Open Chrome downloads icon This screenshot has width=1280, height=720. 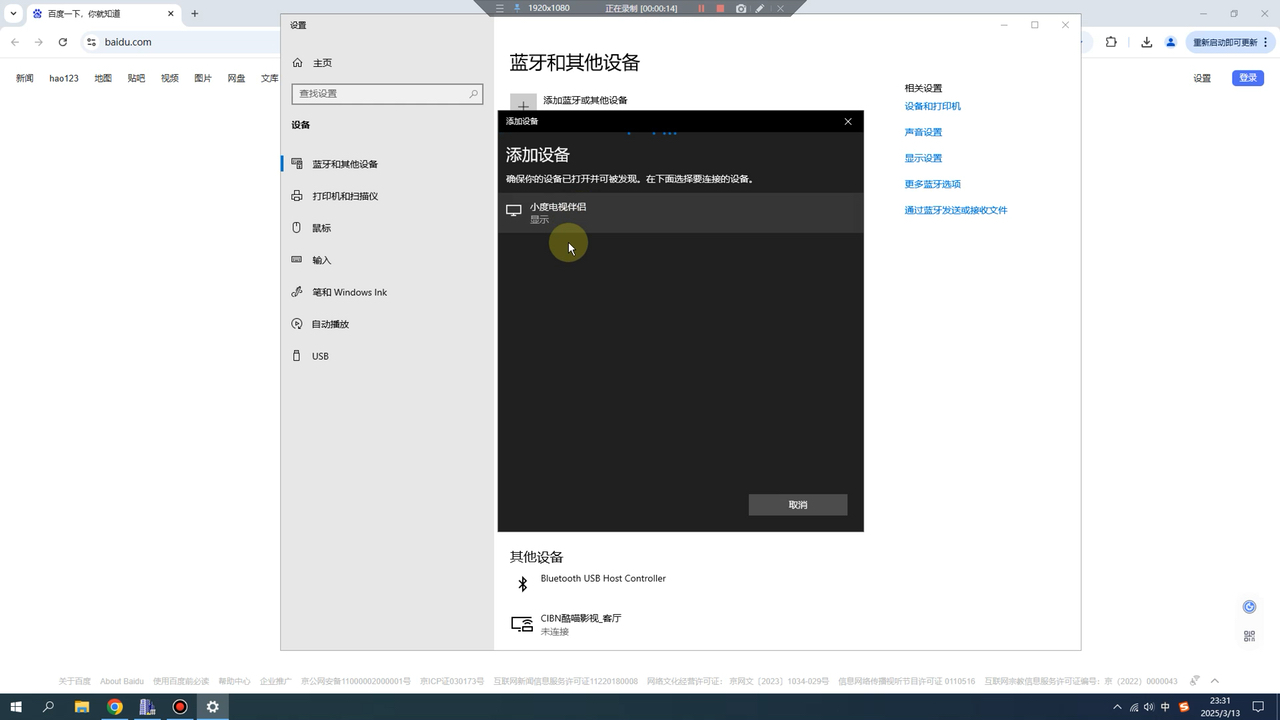click(1146, 42)
